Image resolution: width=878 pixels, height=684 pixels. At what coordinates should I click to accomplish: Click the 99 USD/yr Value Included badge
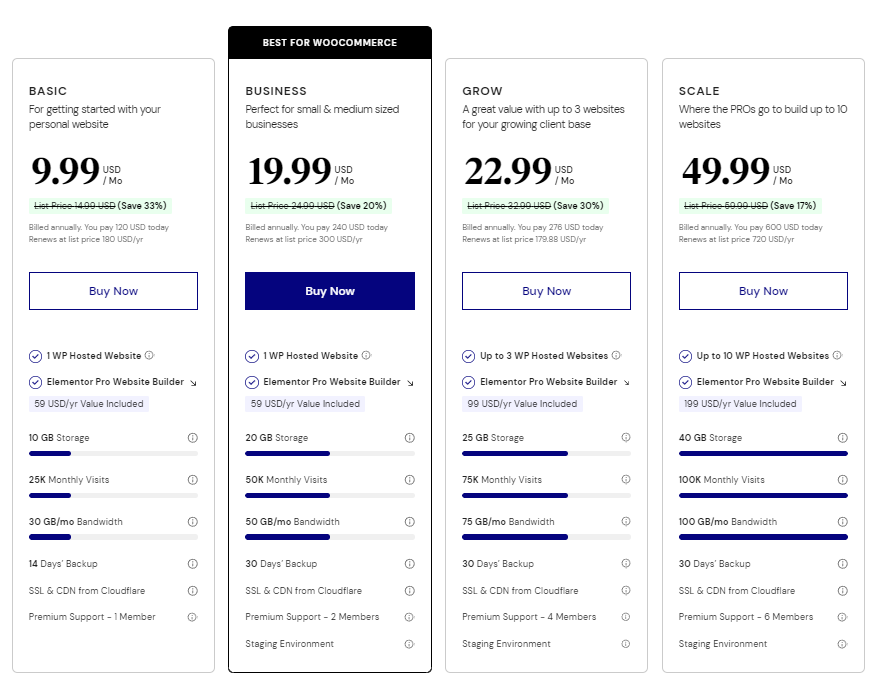point(522,404)
